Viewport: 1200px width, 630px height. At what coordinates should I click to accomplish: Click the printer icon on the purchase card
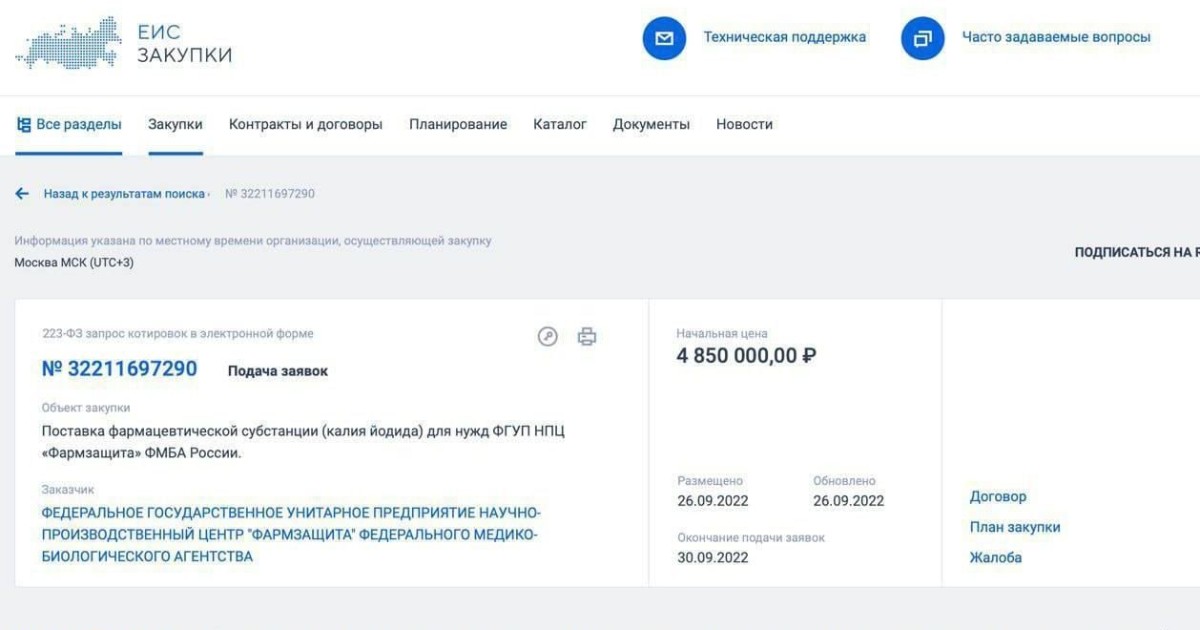click(587, 337)
